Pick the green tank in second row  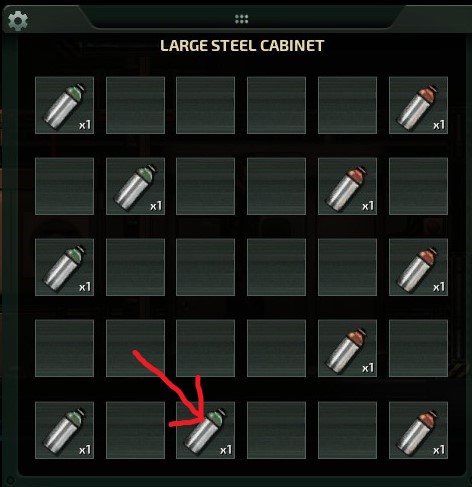point(135,186)
